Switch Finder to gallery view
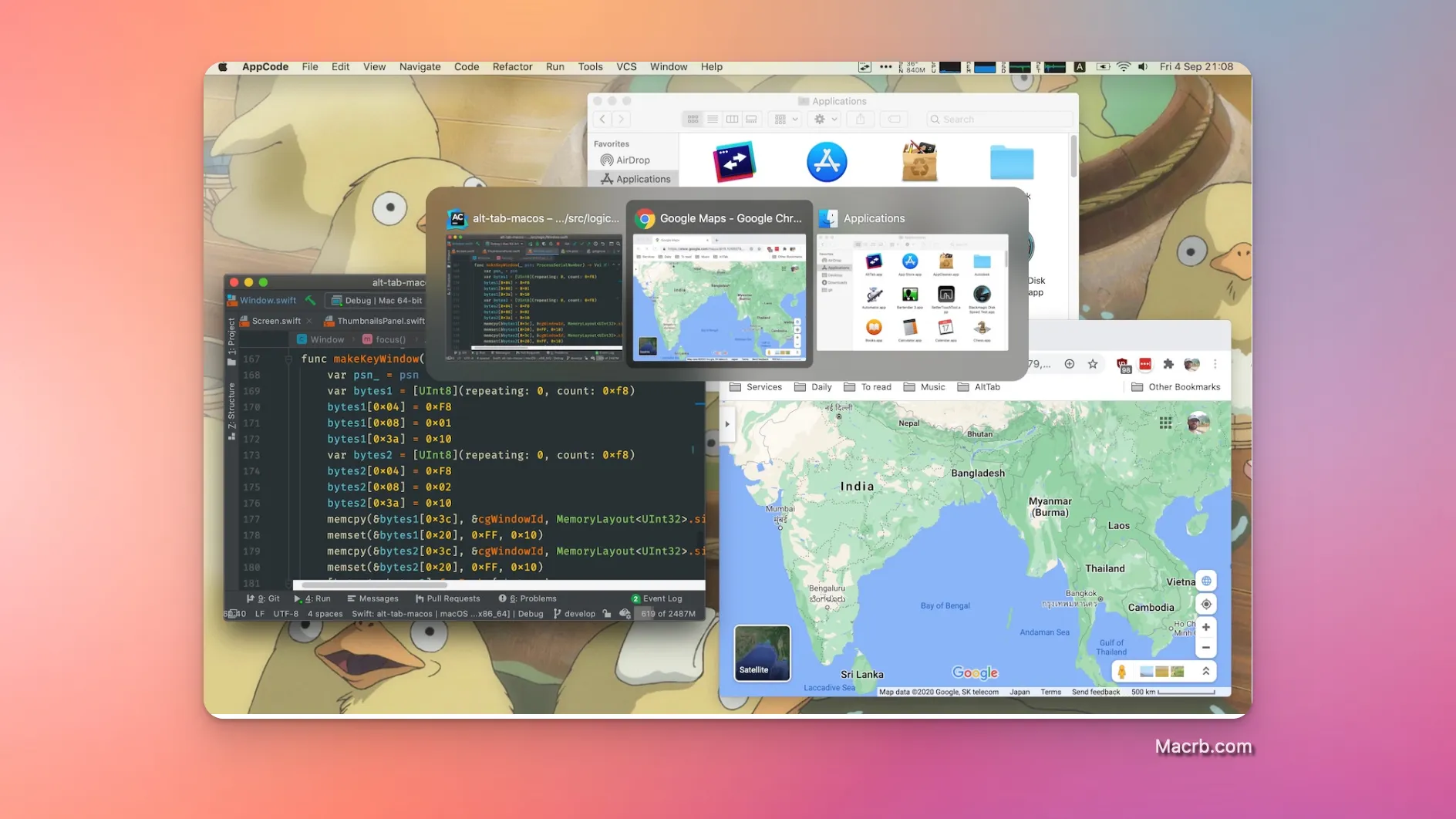This screenshot has height=819, width=1456. [x=751, y=120]
